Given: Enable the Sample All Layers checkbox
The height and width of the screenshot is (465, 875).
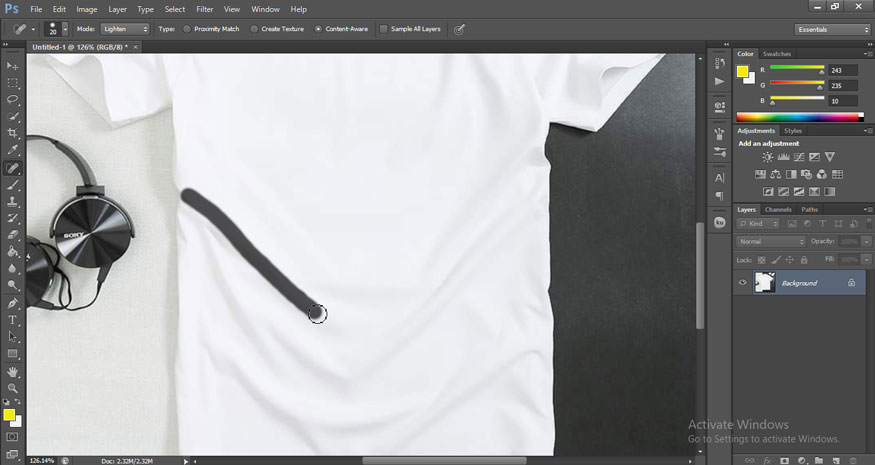Looking at the screenshot, I should 383,29.
